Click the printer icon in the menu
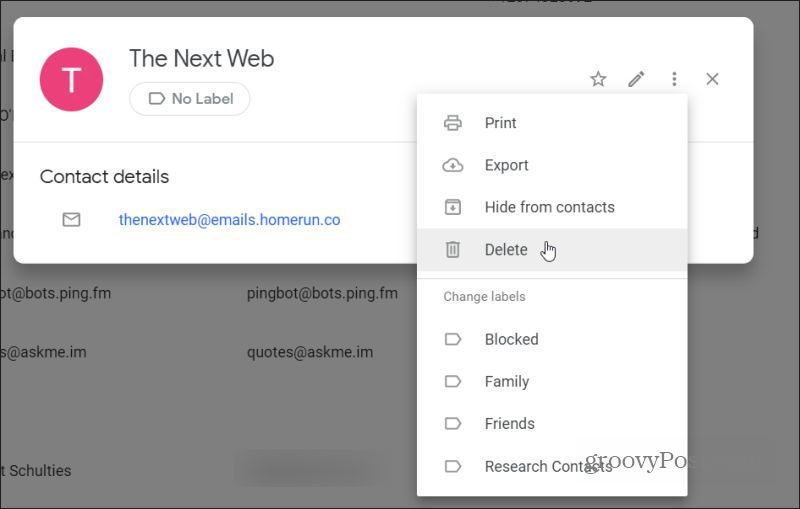The image size is (800, 509). point(453,123)
